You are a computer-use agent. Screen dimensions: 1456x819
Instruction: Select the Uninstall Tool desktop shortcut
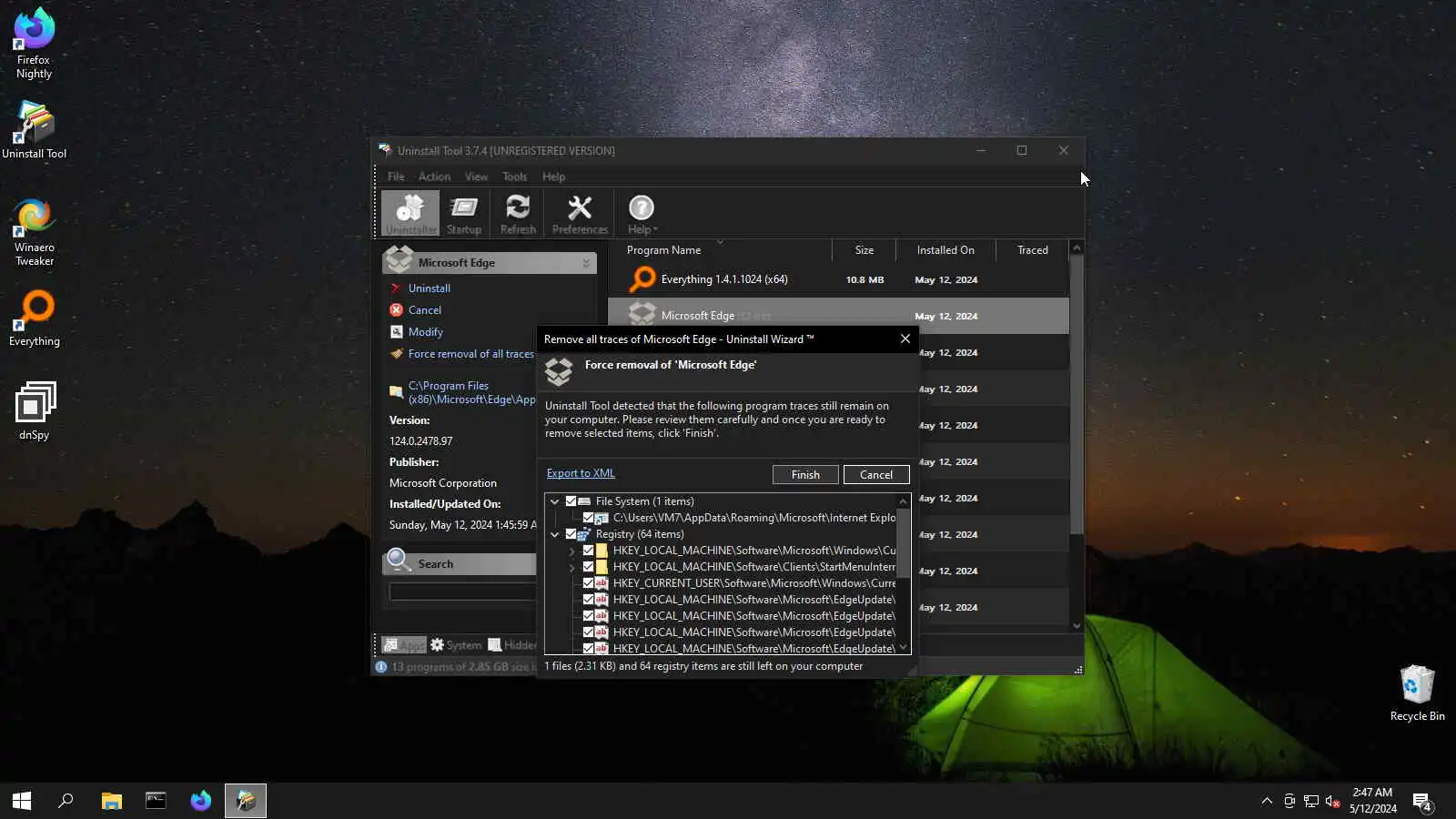click(x=34, y=129)
